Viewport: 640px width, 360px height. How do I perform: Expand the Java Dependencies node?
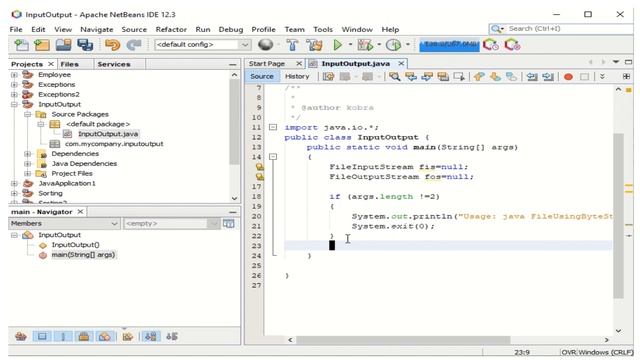tap(27, 164)
